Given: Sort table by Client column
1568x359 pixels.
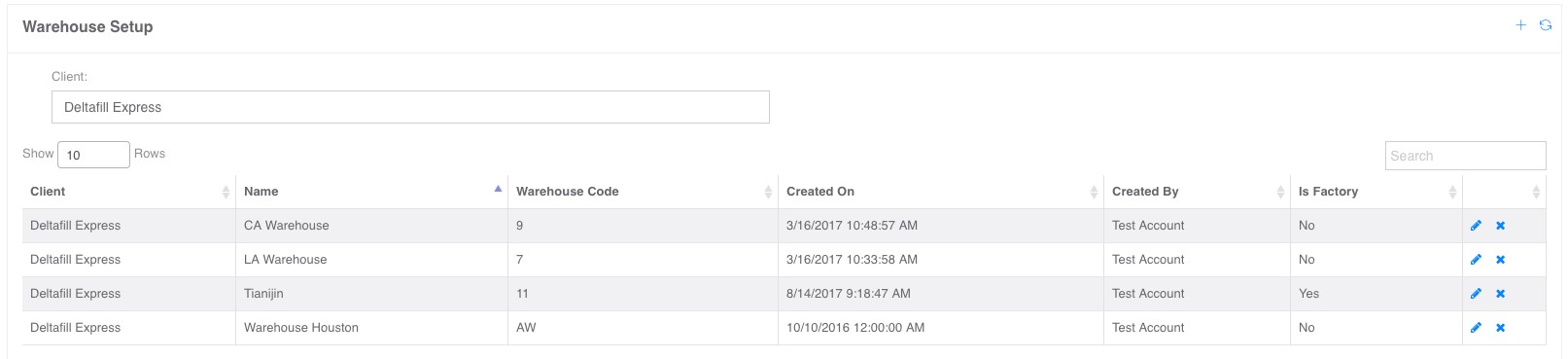Looking at the screenshot, I should pyautogui.click(x=129, y=192).
